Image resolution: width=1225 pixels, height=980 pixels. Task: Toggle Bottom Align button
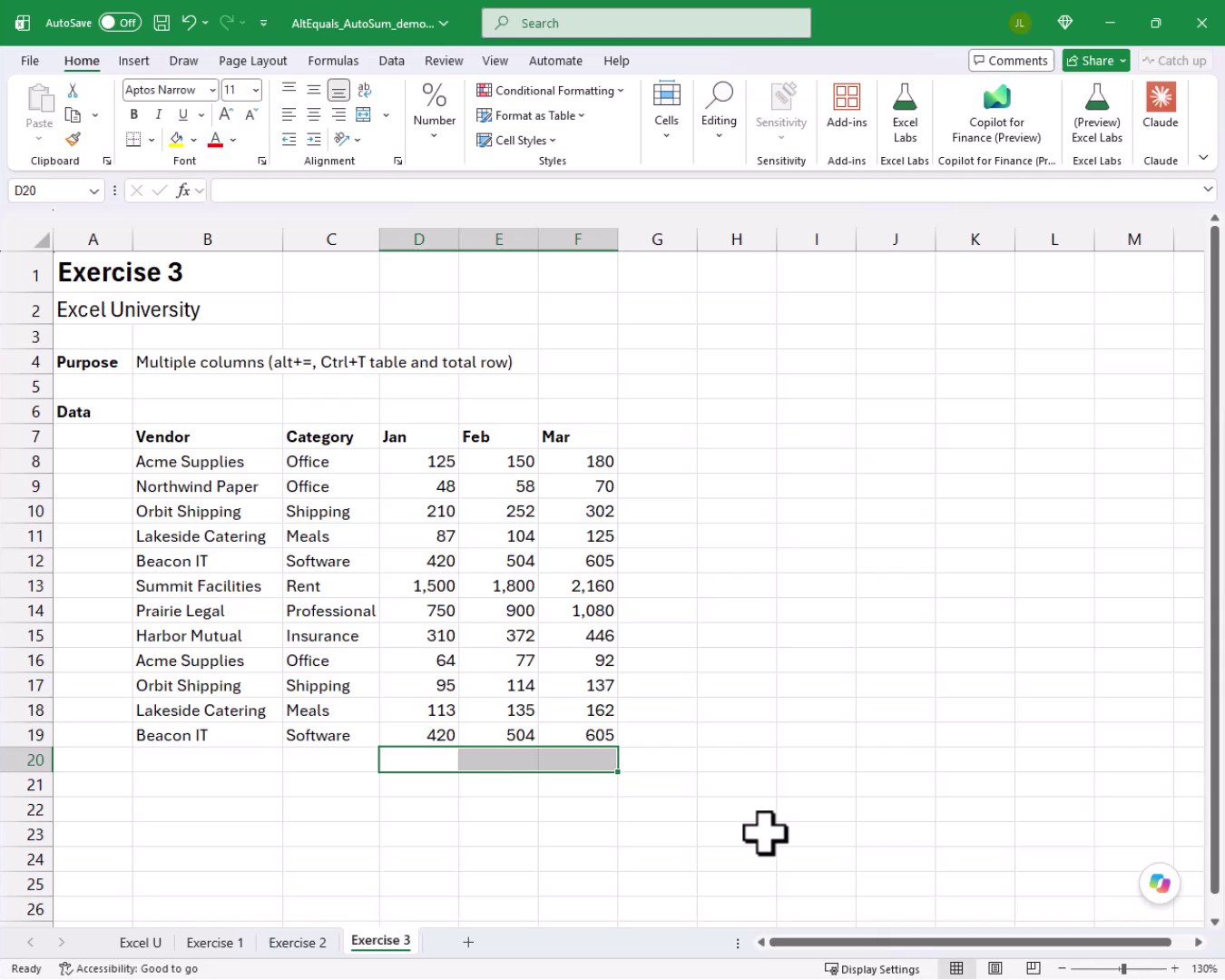pos(338,90)
